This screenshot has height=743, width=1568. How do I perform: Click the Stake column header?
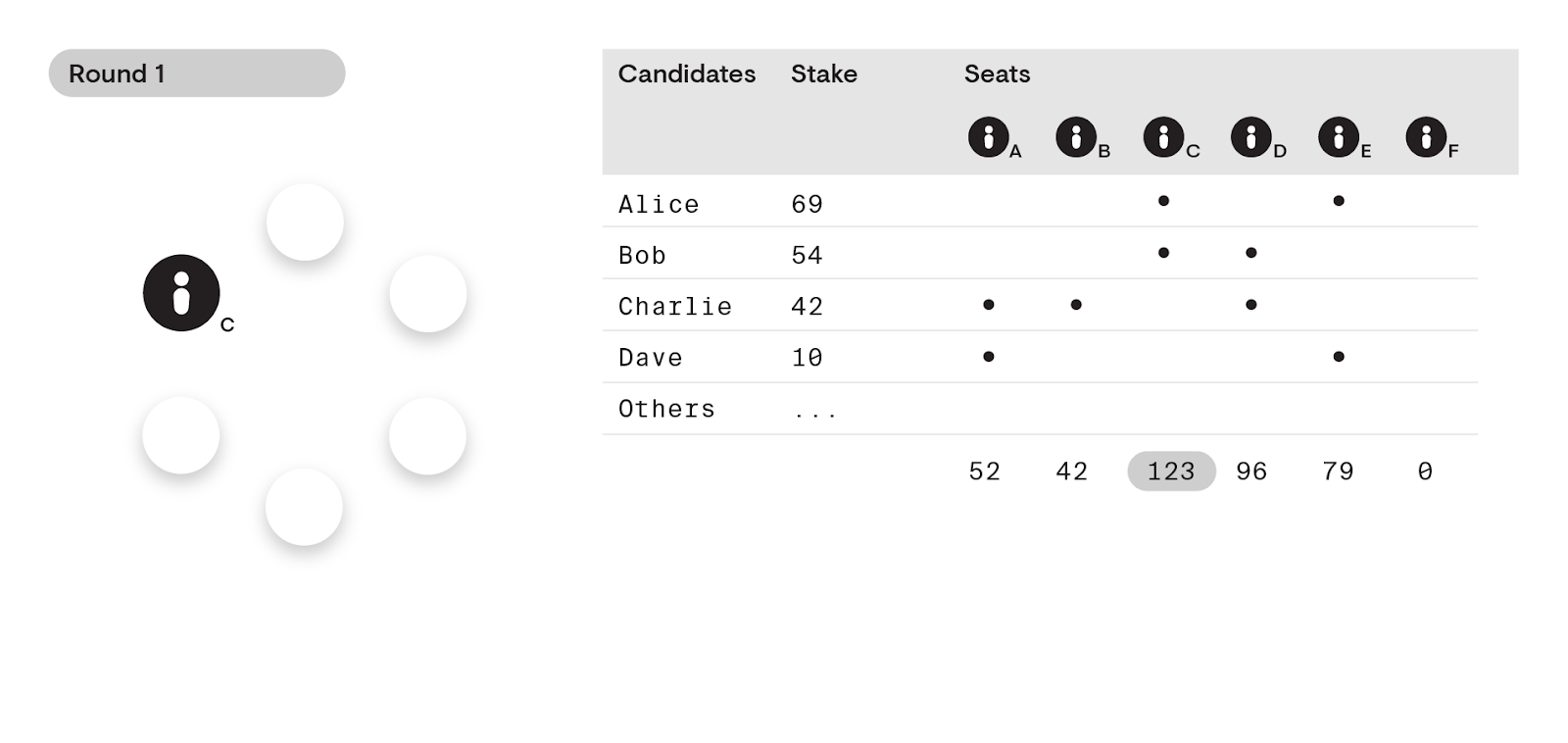(x=824, y=74)
